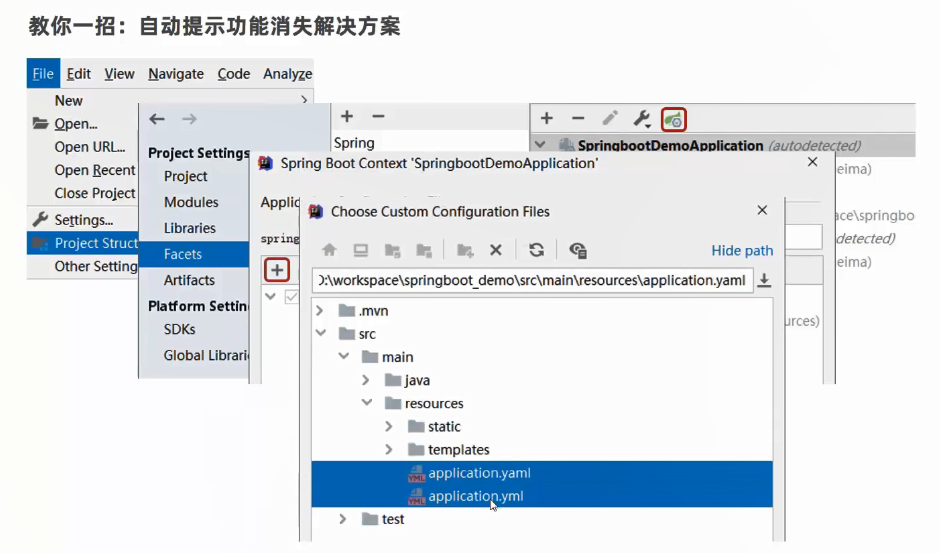This screenshot has width=940, height=553.
Task: Select Close Project menu entry
Action: tap(95, 193)
